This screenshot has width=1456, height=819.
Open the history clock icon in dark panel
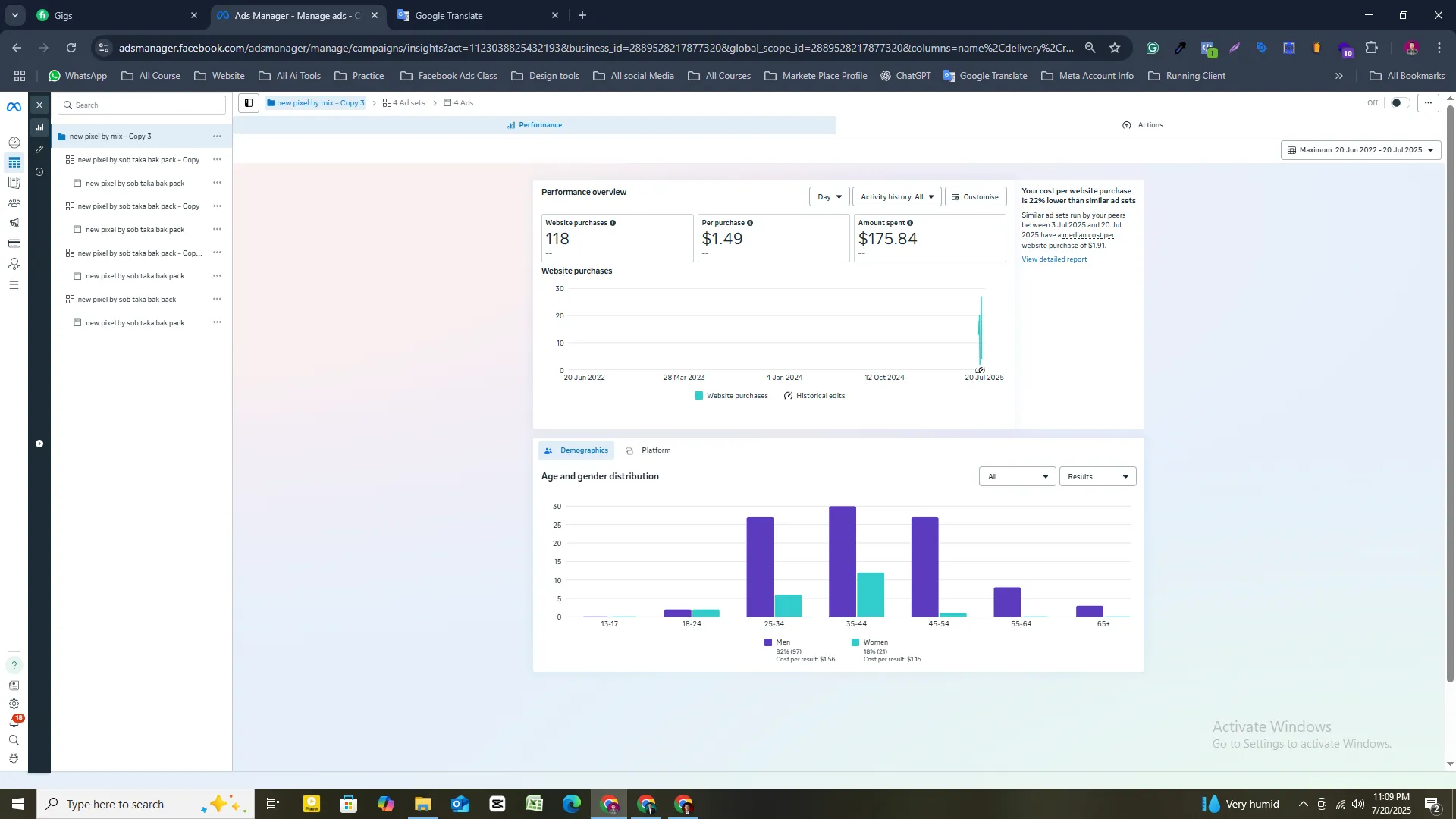click(x=39, y=172)
